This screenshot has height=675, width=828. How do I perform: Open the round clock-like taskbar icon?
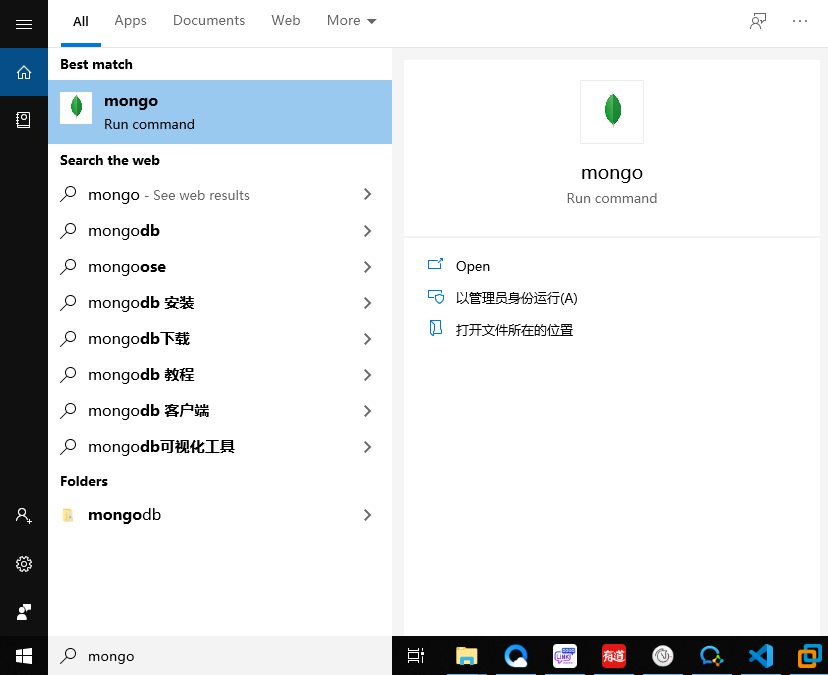(x=663, y=656)
